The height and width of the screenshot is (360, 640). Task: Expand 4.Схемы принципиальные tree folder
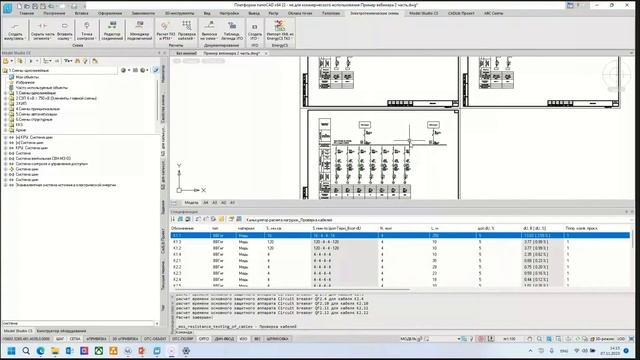[x=5, y=109]
